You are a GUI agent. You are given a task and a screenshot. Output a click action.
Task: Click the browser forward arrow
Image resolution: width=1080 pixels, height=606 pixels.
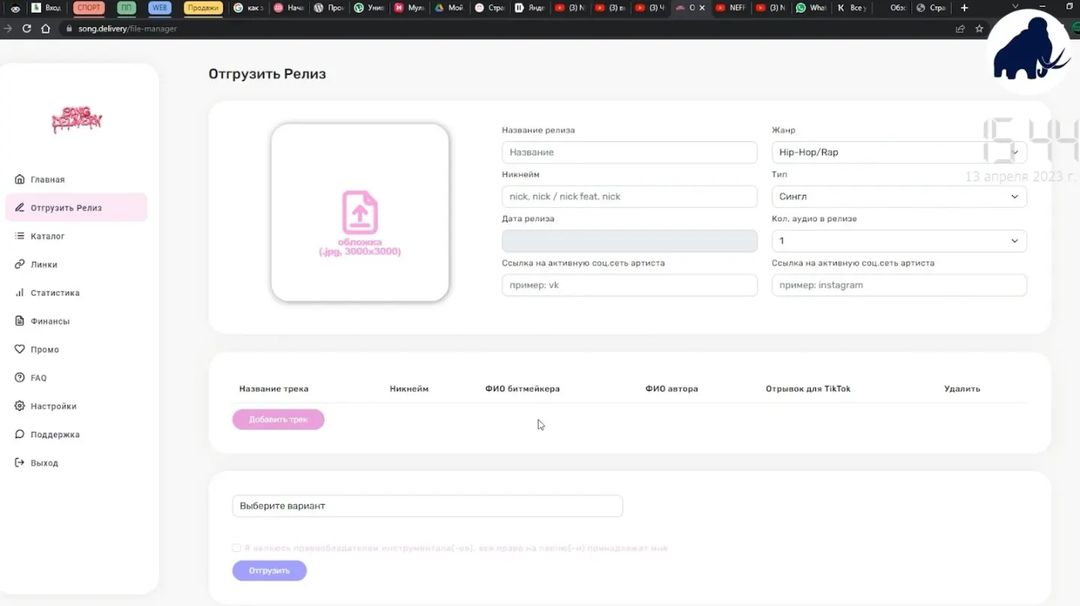[x=8, y=28]
